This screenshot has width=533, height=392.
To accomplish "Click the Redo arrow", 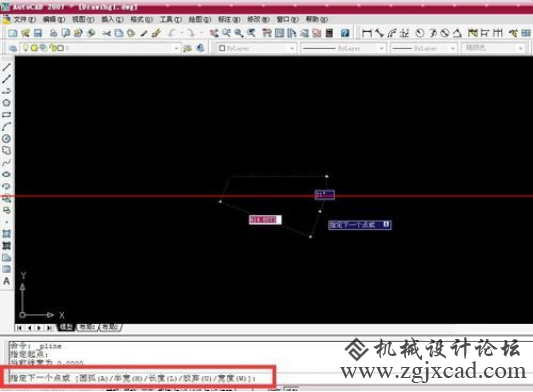I will (x=190, y=33).
